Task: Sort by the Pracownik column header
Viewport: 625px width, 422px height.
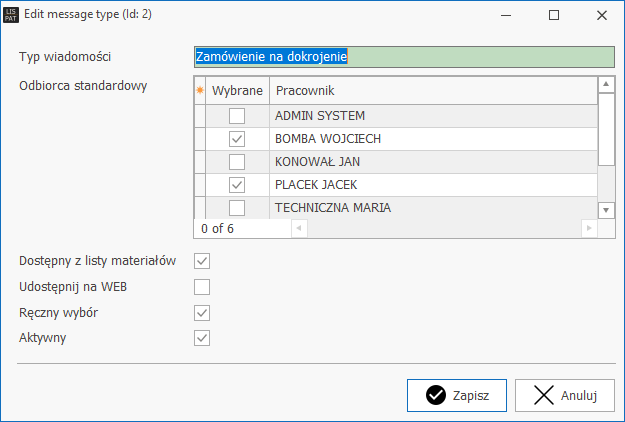Action: point(432,90)
